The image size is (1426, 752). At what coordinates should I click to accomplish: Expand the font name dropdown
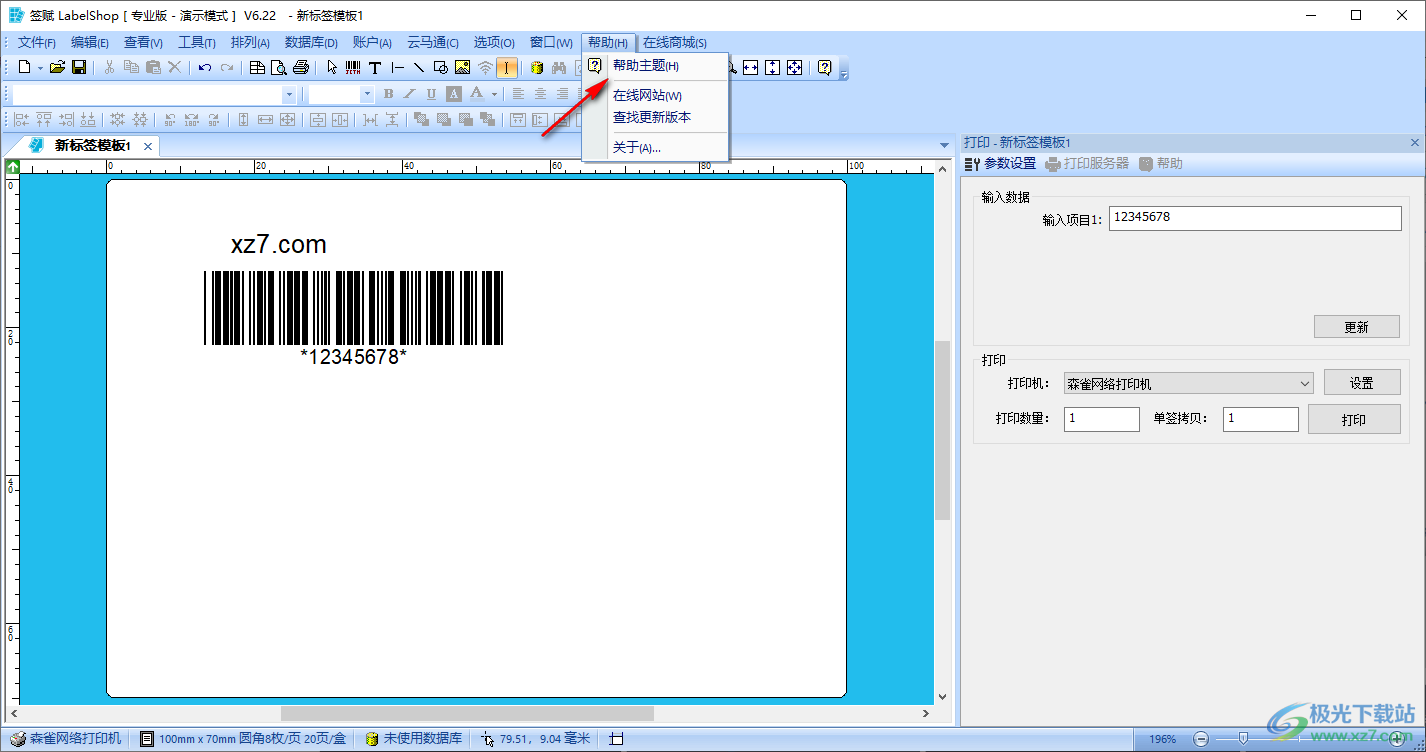tap(290, 94)
